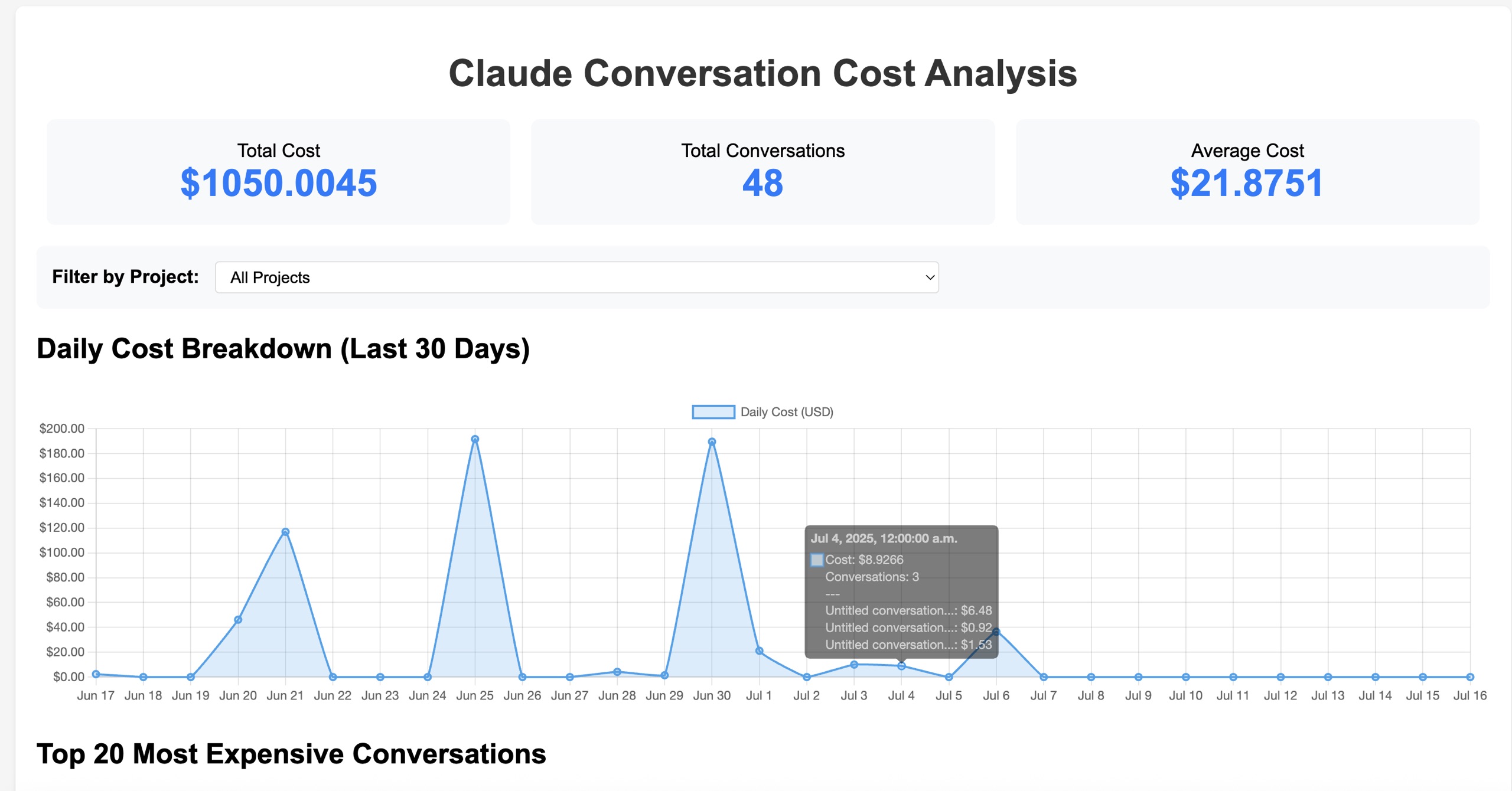Image resolution: width=1512 pixels, height=791 pixels.
Task: Click the 'Jul 6' x-axis label
Action: coord(996,695)
